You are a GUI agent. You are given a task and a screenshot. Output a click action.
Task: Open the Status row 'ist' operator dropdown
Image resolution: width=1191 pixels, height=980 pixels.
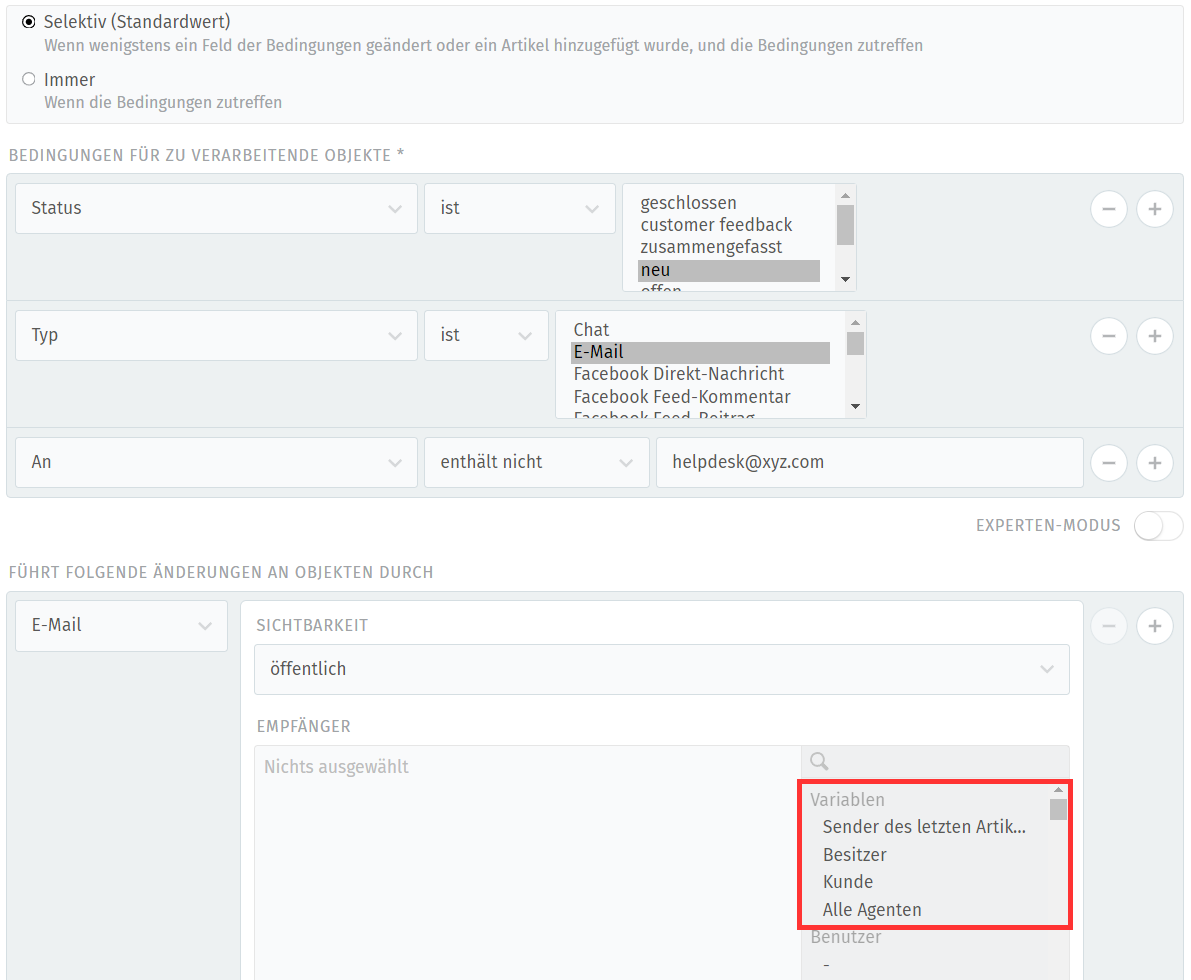pyautogui.click(x=520, y=208)
